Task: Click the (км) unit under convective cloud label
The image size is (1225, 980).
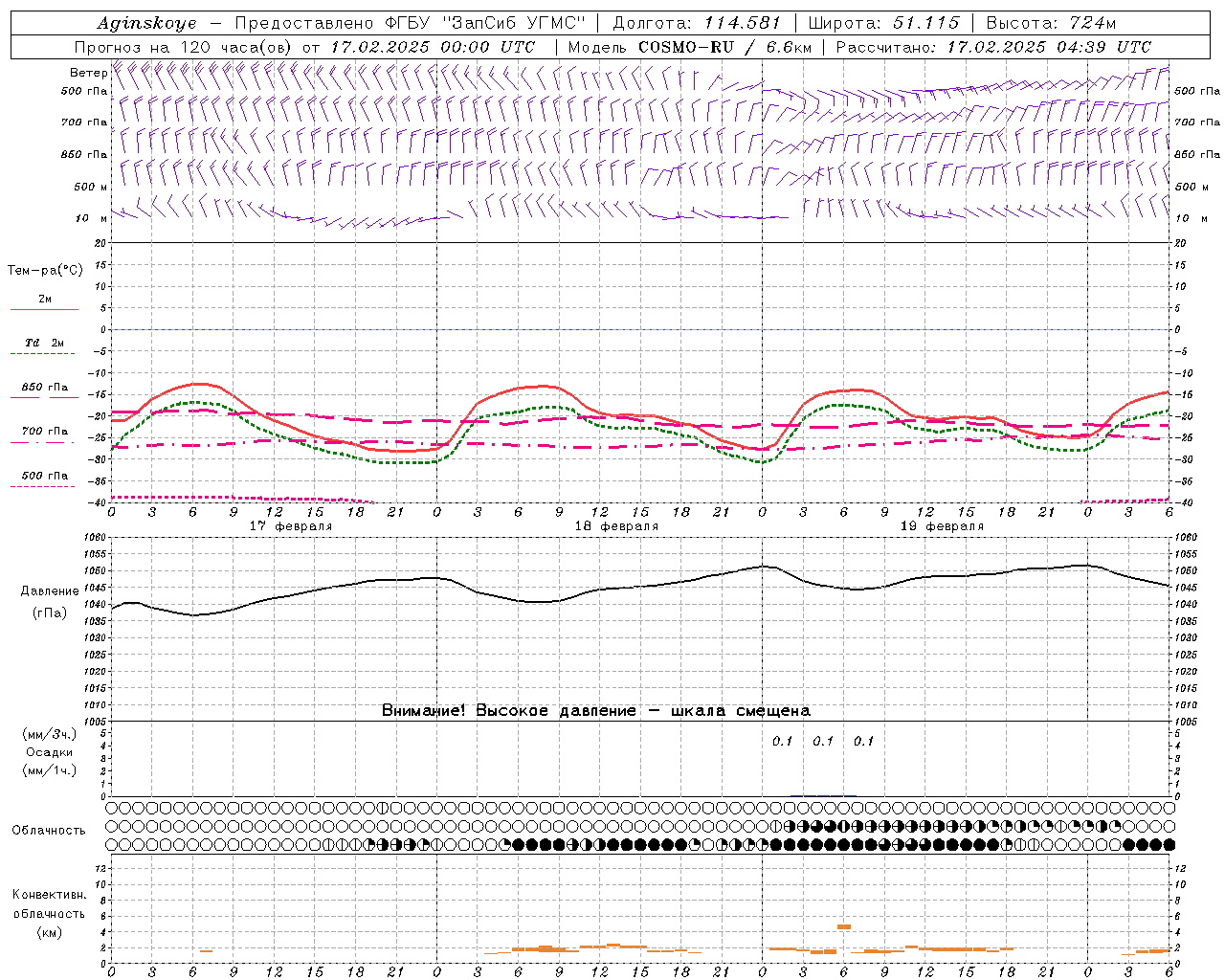Action: 49,932
